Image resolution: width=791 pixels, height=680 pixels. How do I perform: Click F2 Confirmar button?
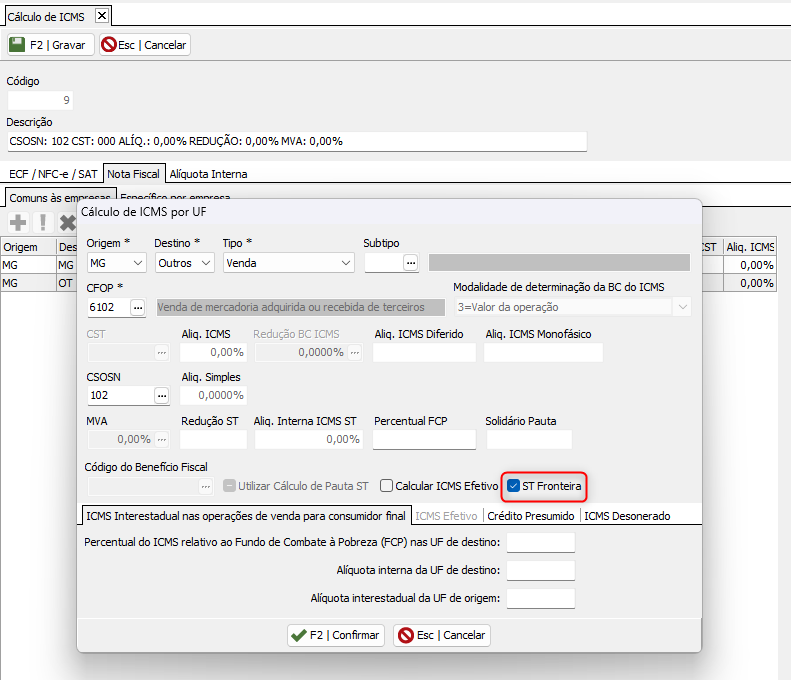coord(336,635)
